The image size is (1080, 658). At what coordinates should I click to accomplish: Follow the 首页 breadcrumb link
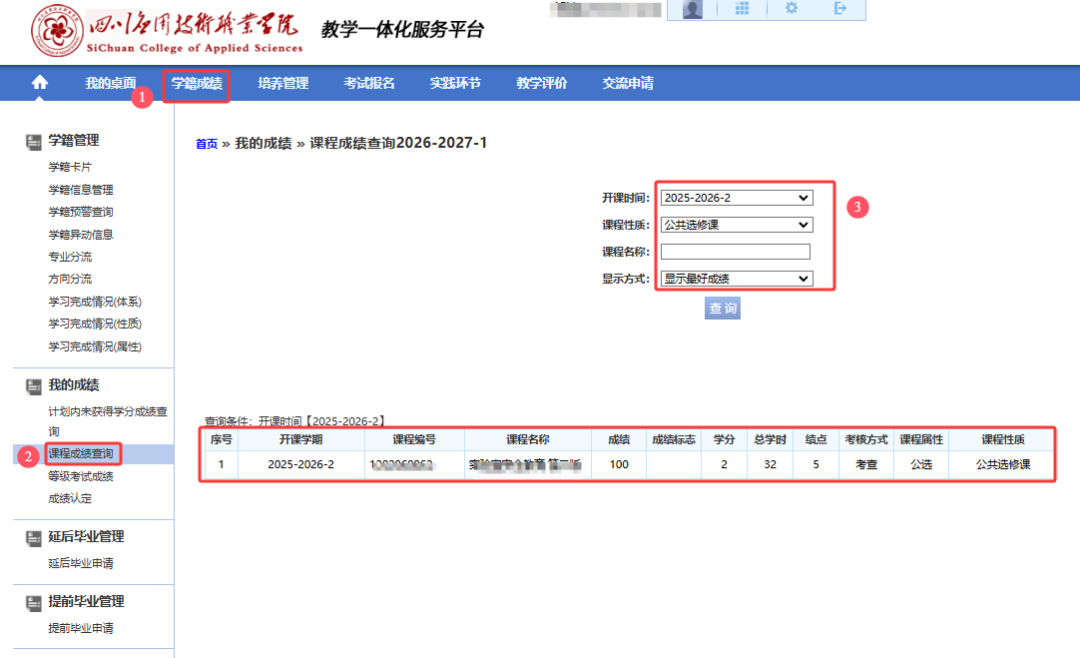[x=207, y=143]
